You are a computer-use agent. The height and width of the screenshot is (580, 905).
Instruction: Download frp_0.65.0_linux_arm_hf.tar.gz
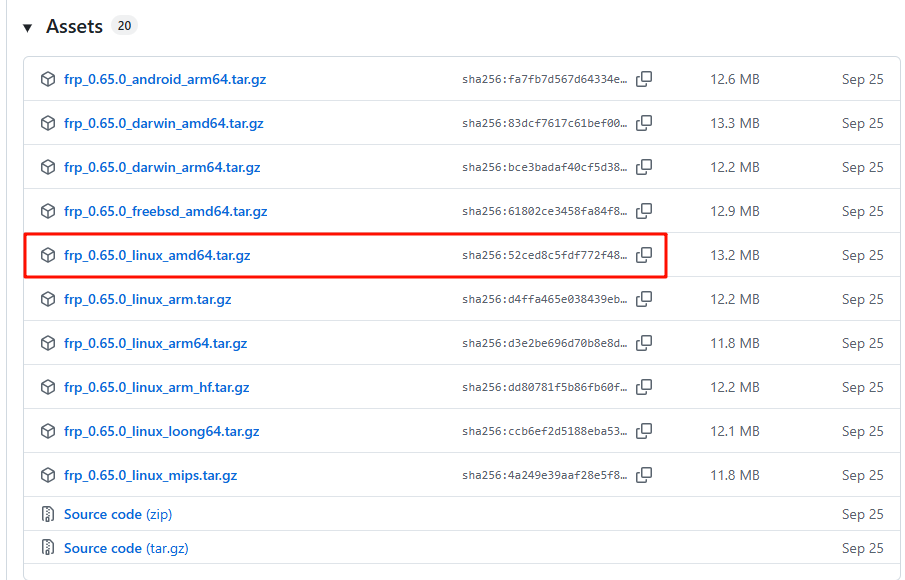click(x=156, y=387)
